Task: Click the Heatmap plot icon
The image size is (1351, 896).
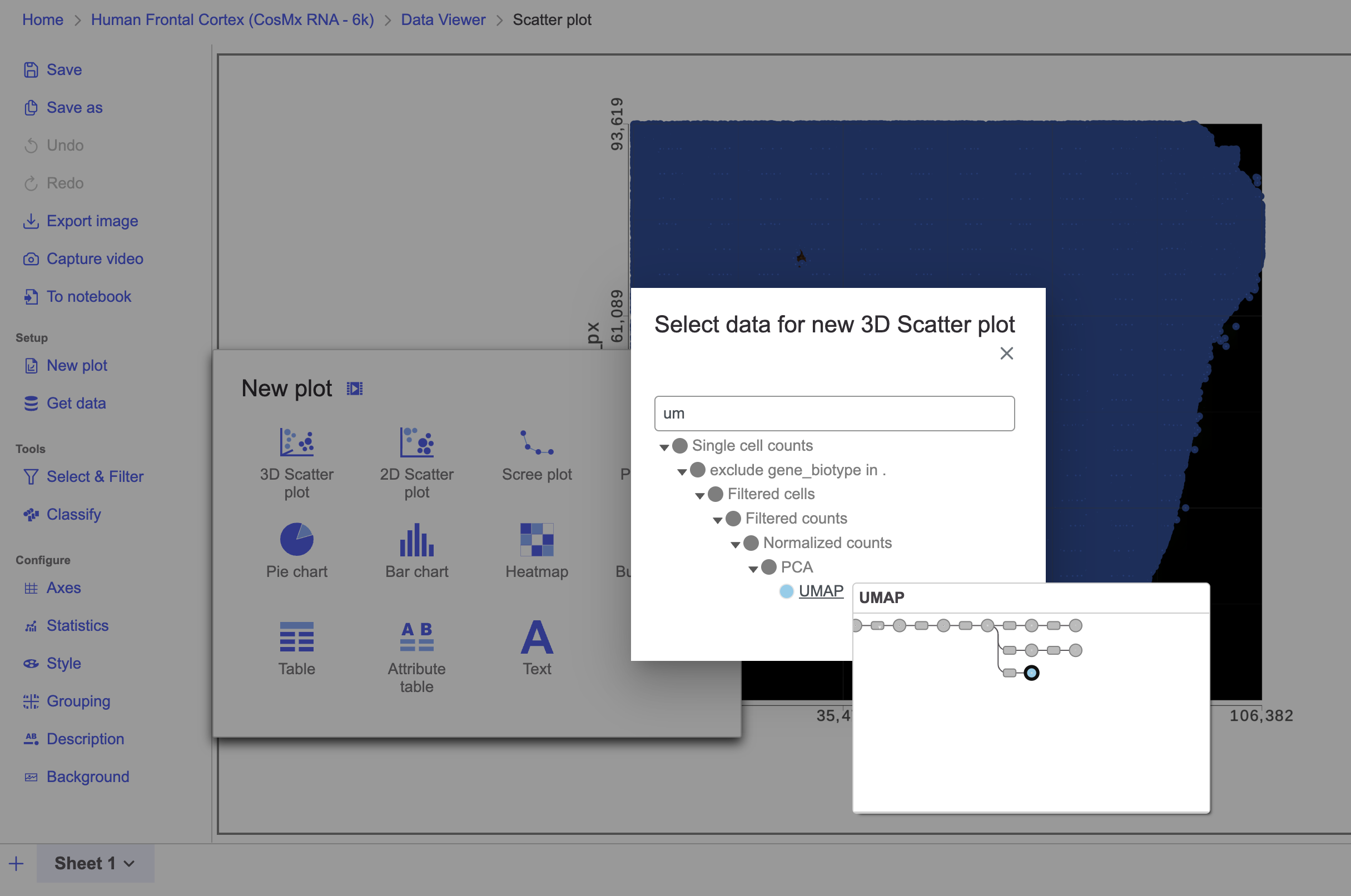Action: [x=536, y=539]
